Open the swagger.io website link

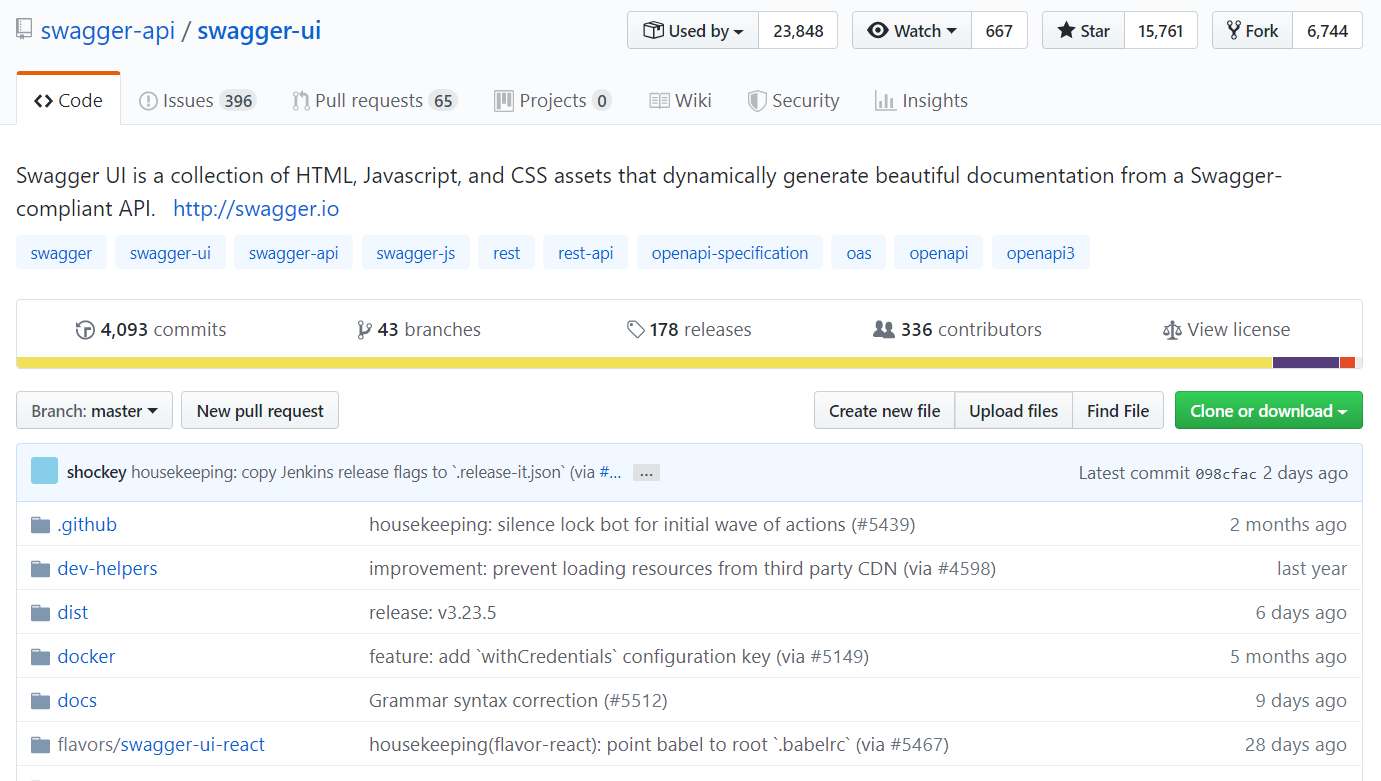click(256, 209)
